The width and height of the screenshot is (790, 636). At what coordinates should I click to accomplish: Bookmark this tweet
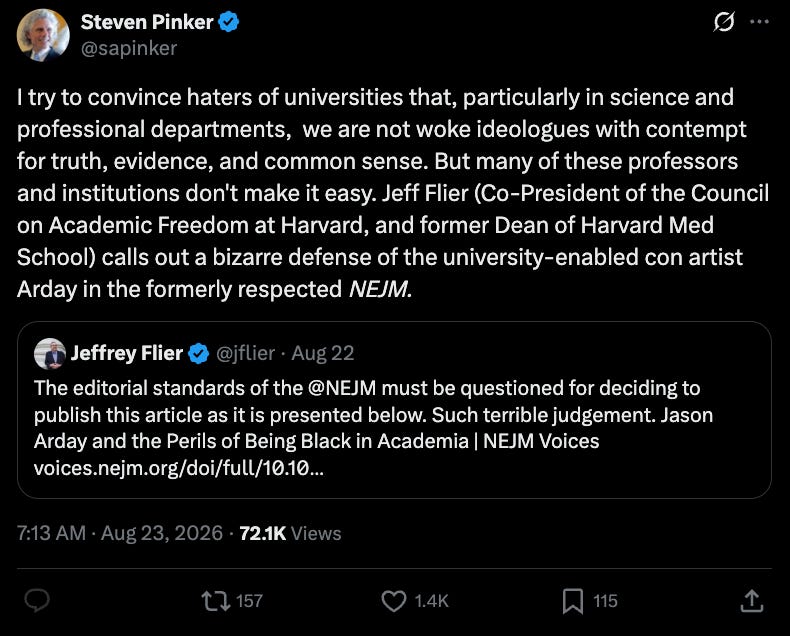coord(572,601)
